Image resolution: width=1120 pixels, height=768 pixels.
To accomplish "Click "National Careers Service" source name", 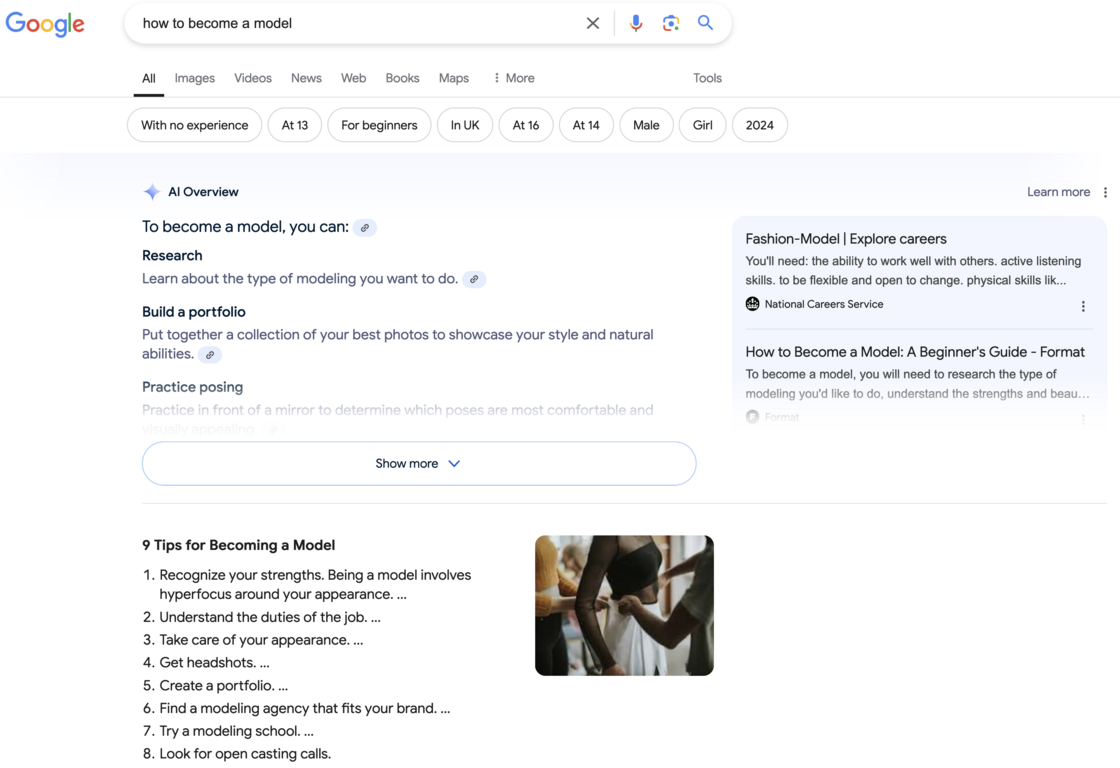I will (824, 304).
